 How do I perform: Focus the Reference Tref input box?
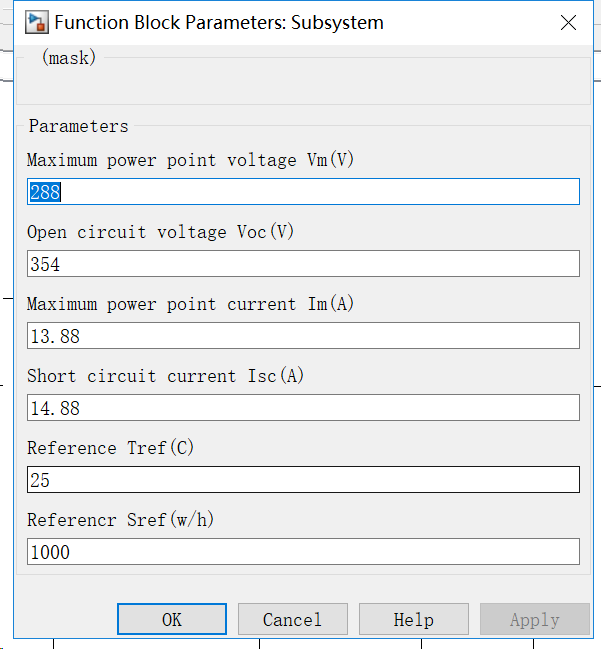click(x=303, y=480)
